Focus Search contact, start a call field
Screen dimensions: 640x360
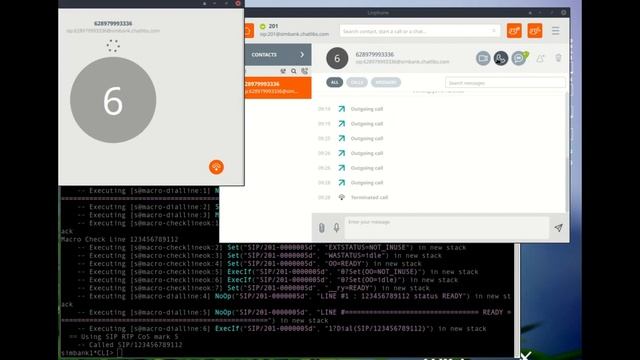coord(420,31)
